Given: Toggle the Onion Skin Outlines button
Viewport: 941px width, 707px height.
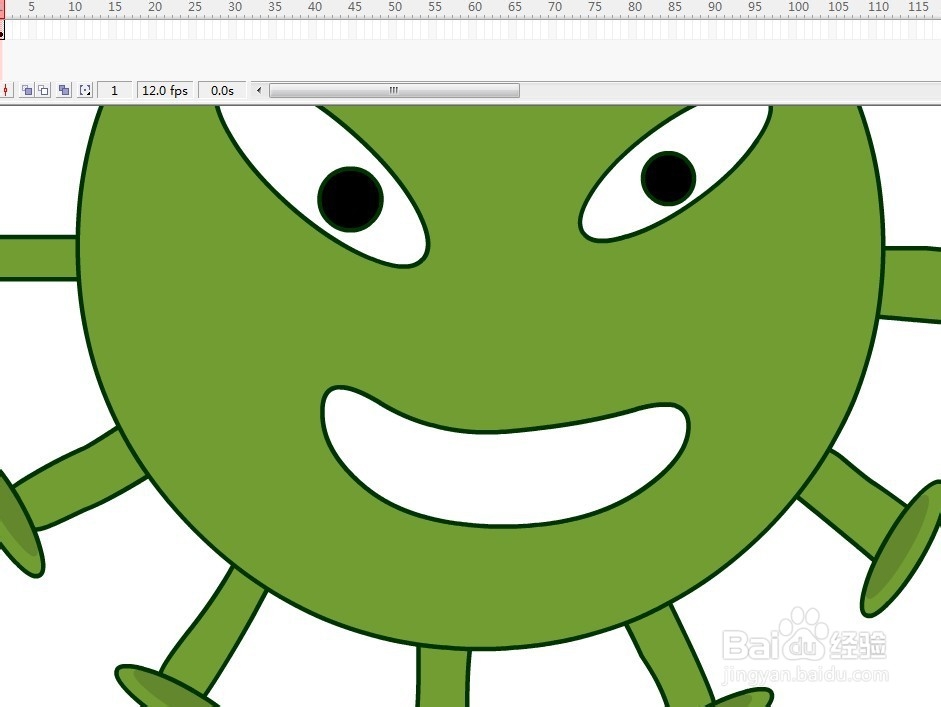Looking at the screenshot, I should [44, 91].
